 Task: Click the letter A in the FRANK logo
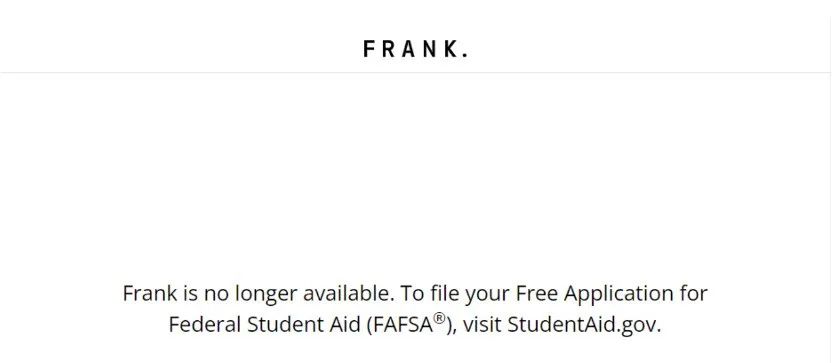pyautogui.click(x=409, y=49)
